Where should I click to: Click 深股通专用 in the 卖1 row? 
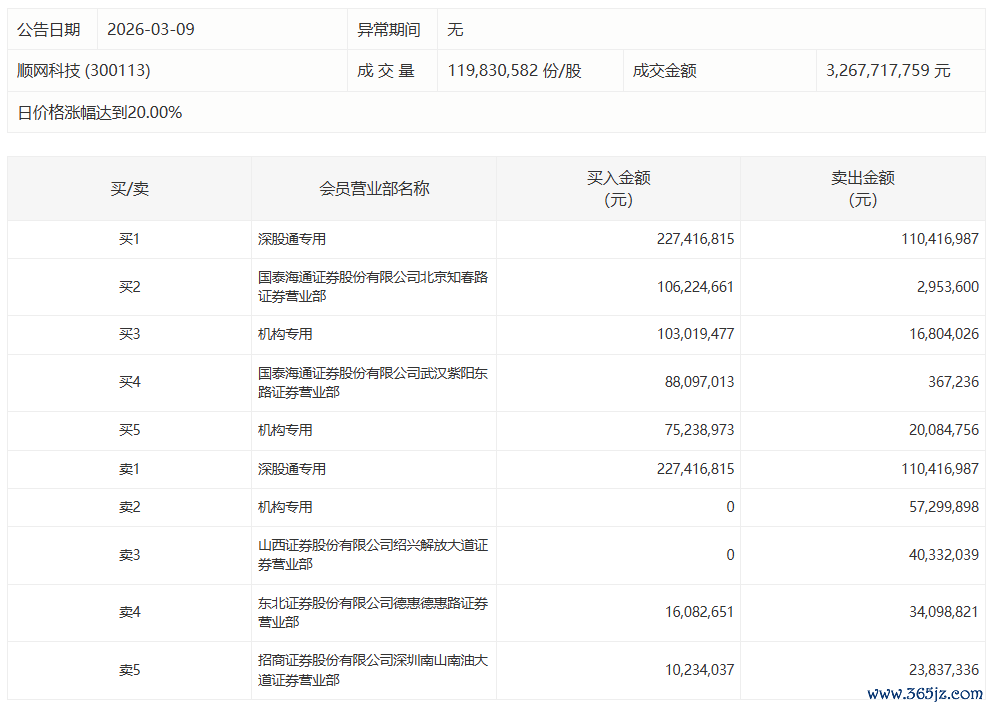click(292, 469)
